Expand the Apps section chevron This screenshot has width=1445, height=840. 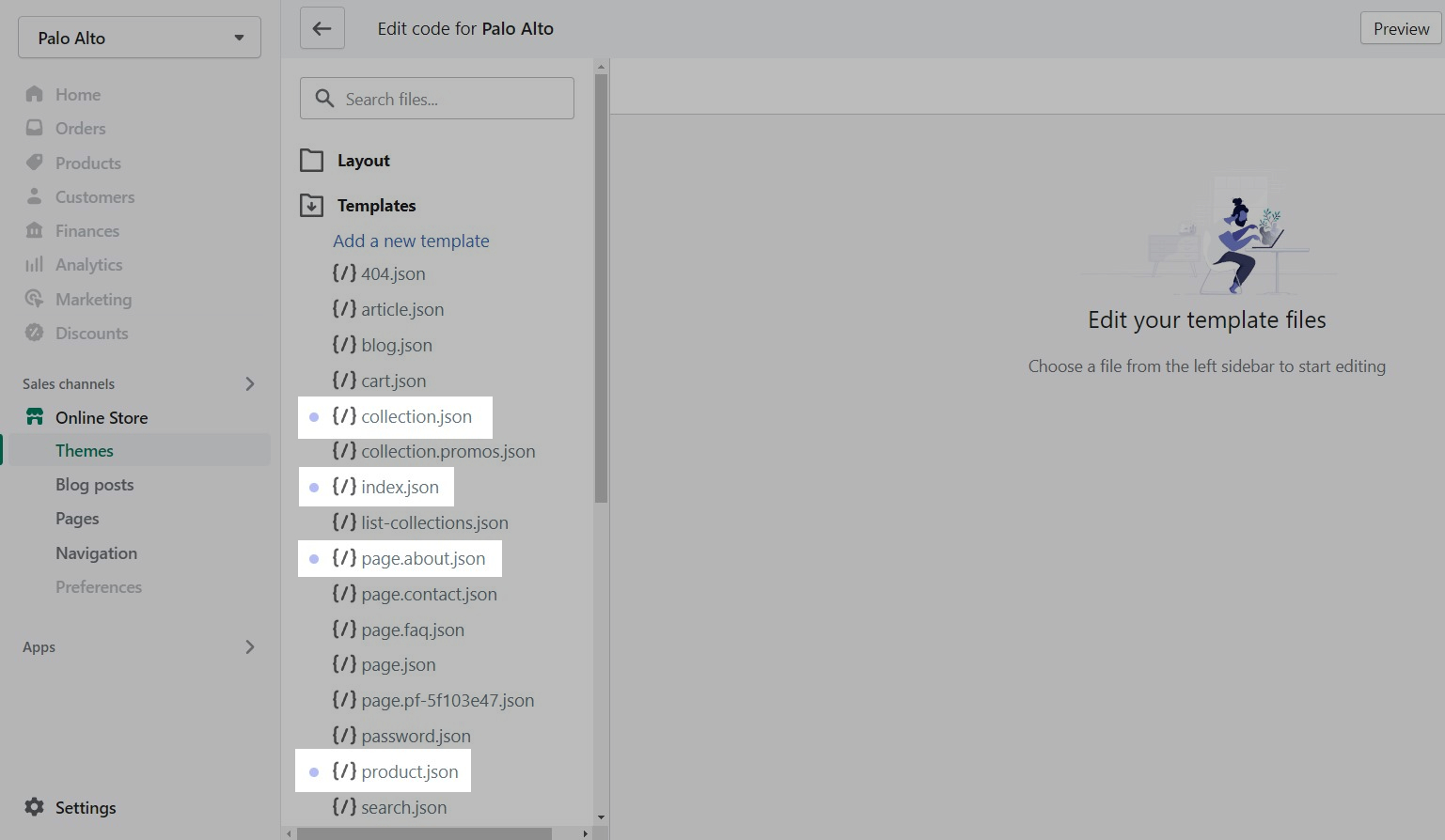249,646
